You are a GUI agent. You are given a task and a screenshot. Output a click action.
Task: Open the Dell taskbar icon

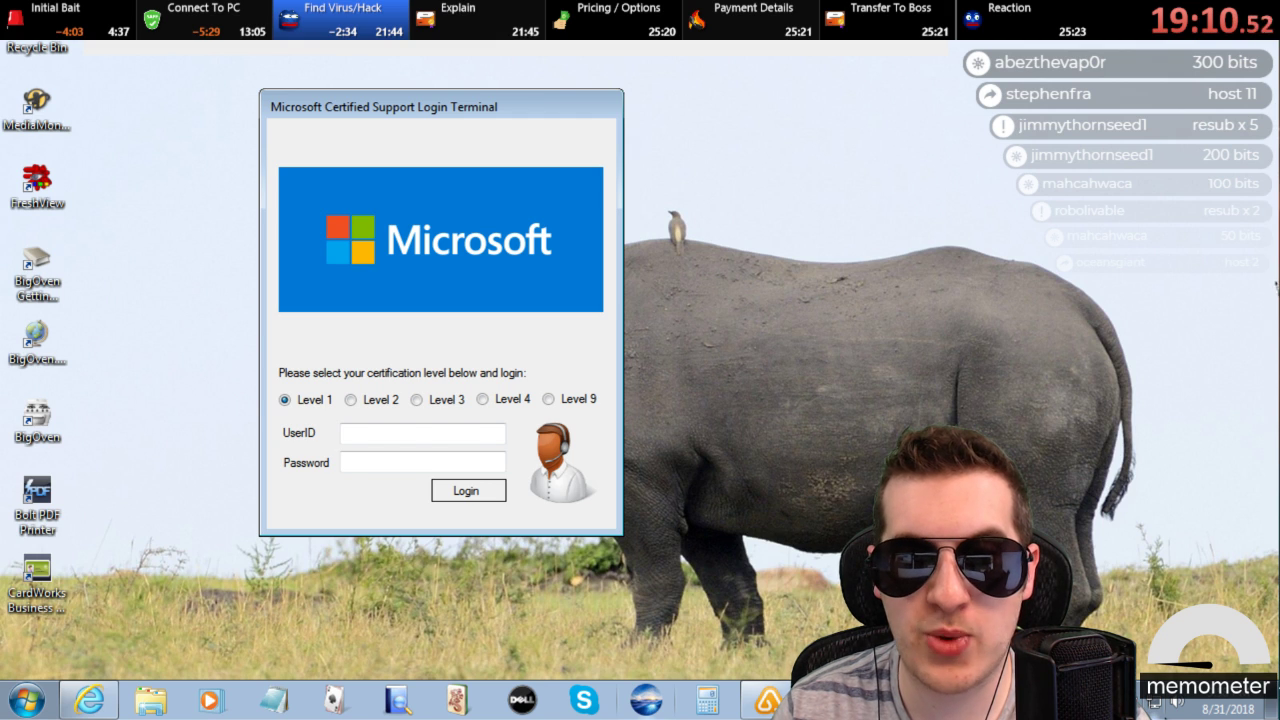521,700
